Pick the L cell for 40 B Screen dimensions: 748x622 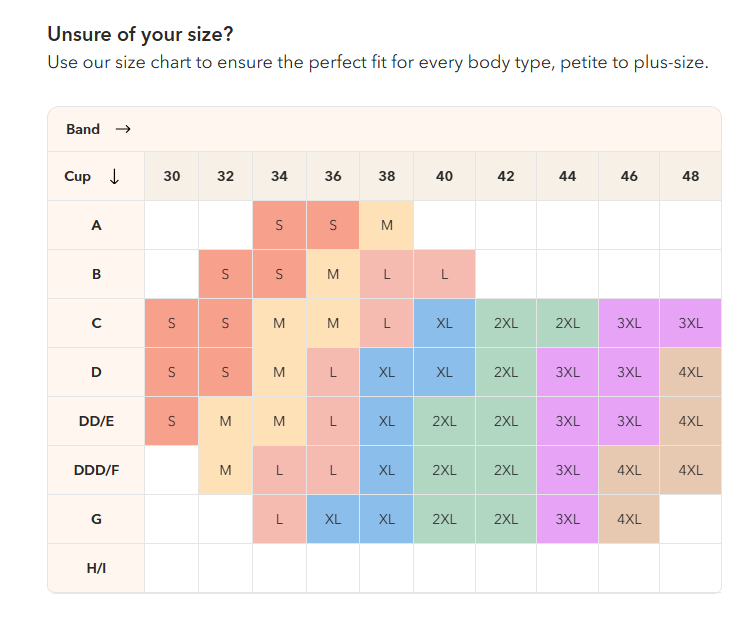444,274
